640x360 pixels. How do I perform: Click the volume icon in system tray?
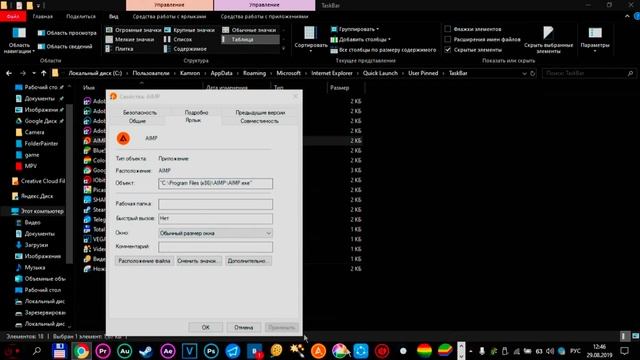coord(550,351)
